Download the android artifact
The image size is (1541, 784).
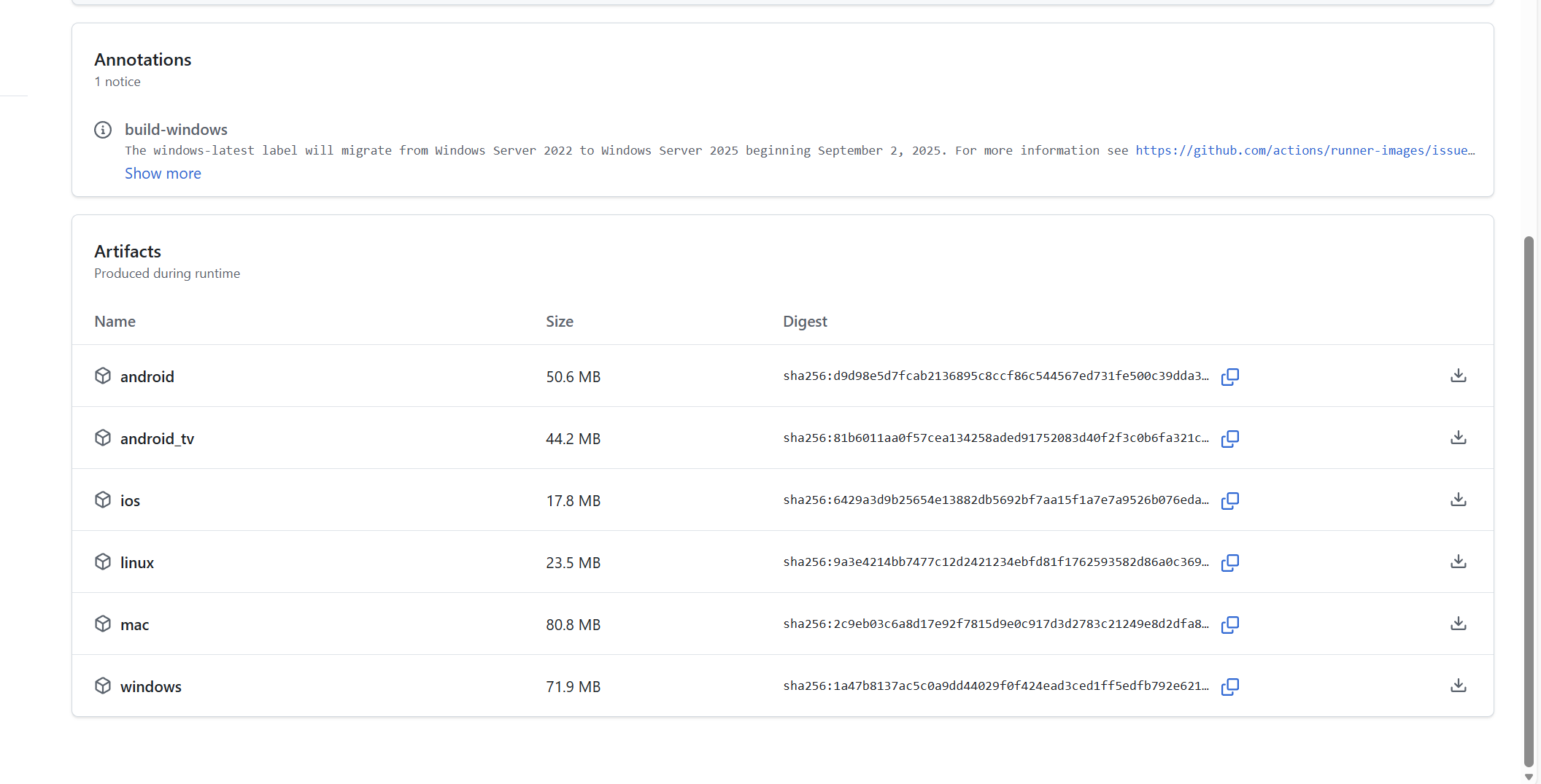pos(1458,376)
